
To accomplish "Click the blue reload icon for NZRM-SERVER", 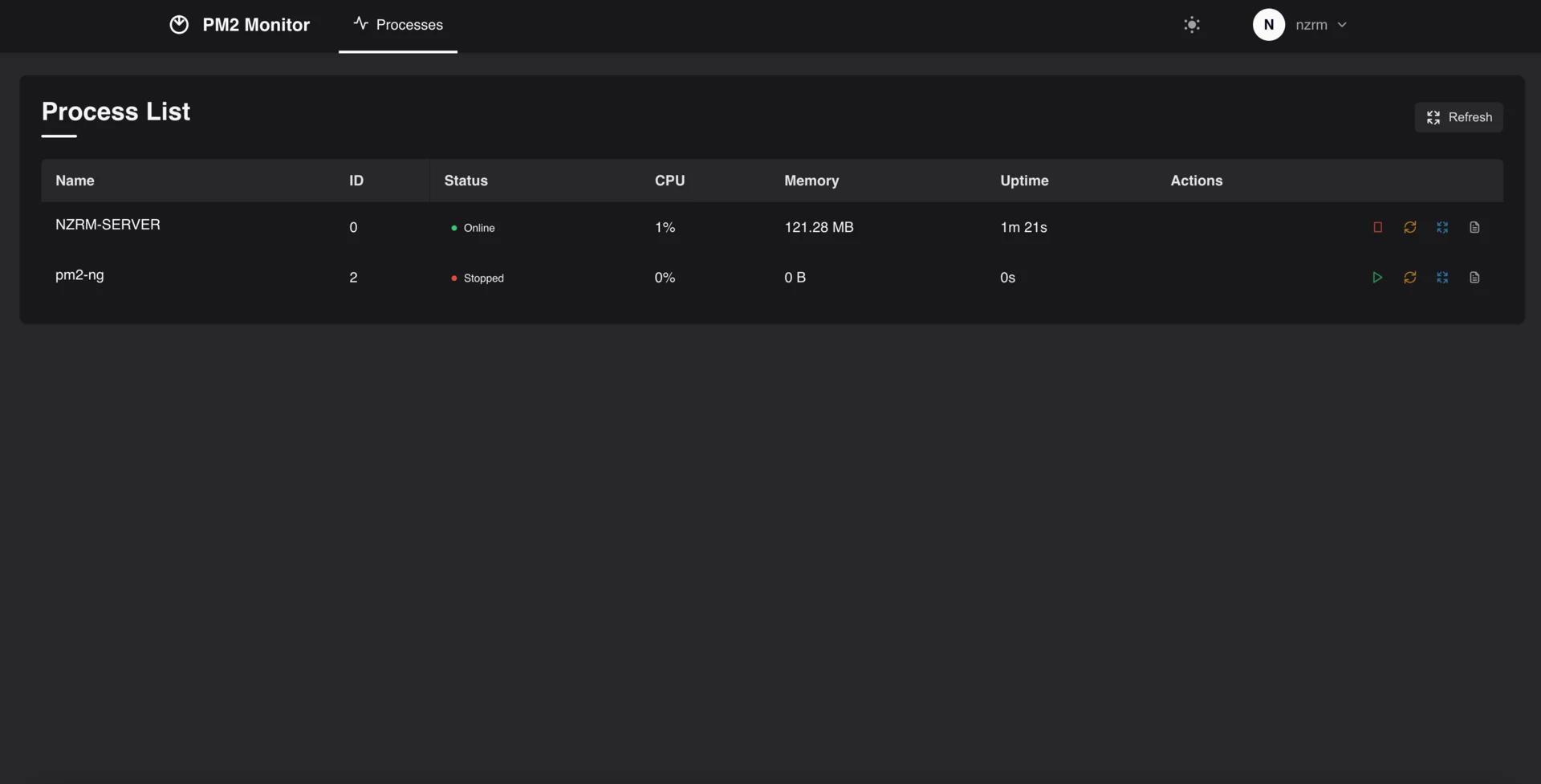I will [1442, 227].
